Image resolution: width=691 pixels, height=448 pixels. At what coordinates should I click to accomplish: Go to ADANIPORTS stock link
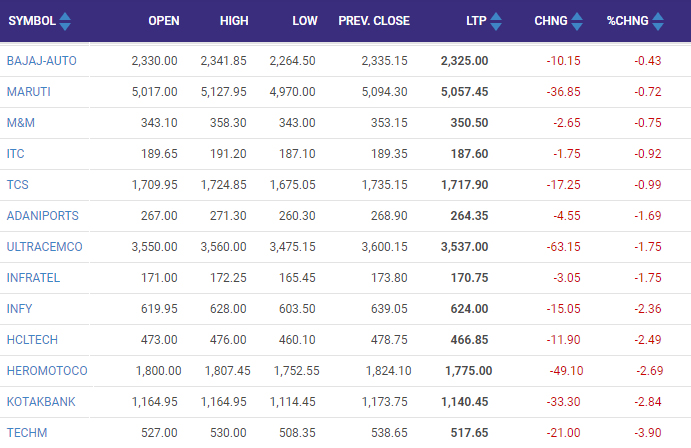(42, 216)
